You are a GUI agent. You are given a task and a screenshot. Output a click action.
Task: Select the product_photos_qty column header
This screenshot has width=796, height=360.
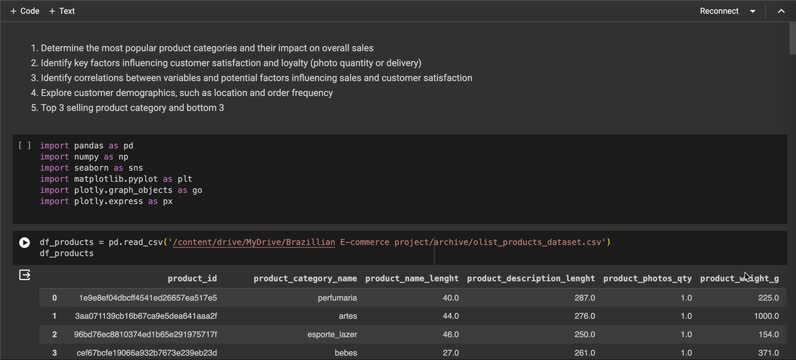point(647,278)
